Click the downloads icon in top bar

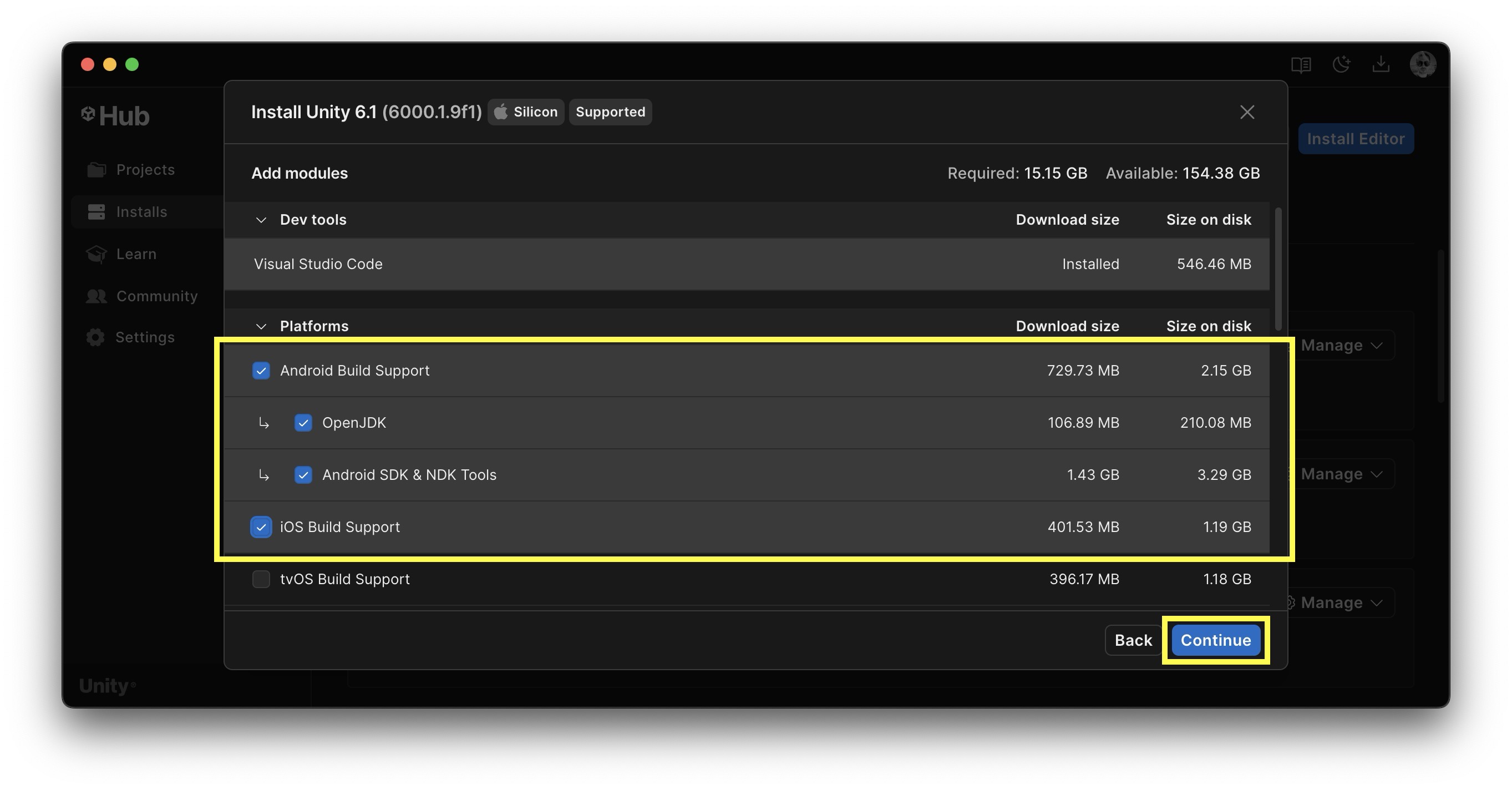1381,64
